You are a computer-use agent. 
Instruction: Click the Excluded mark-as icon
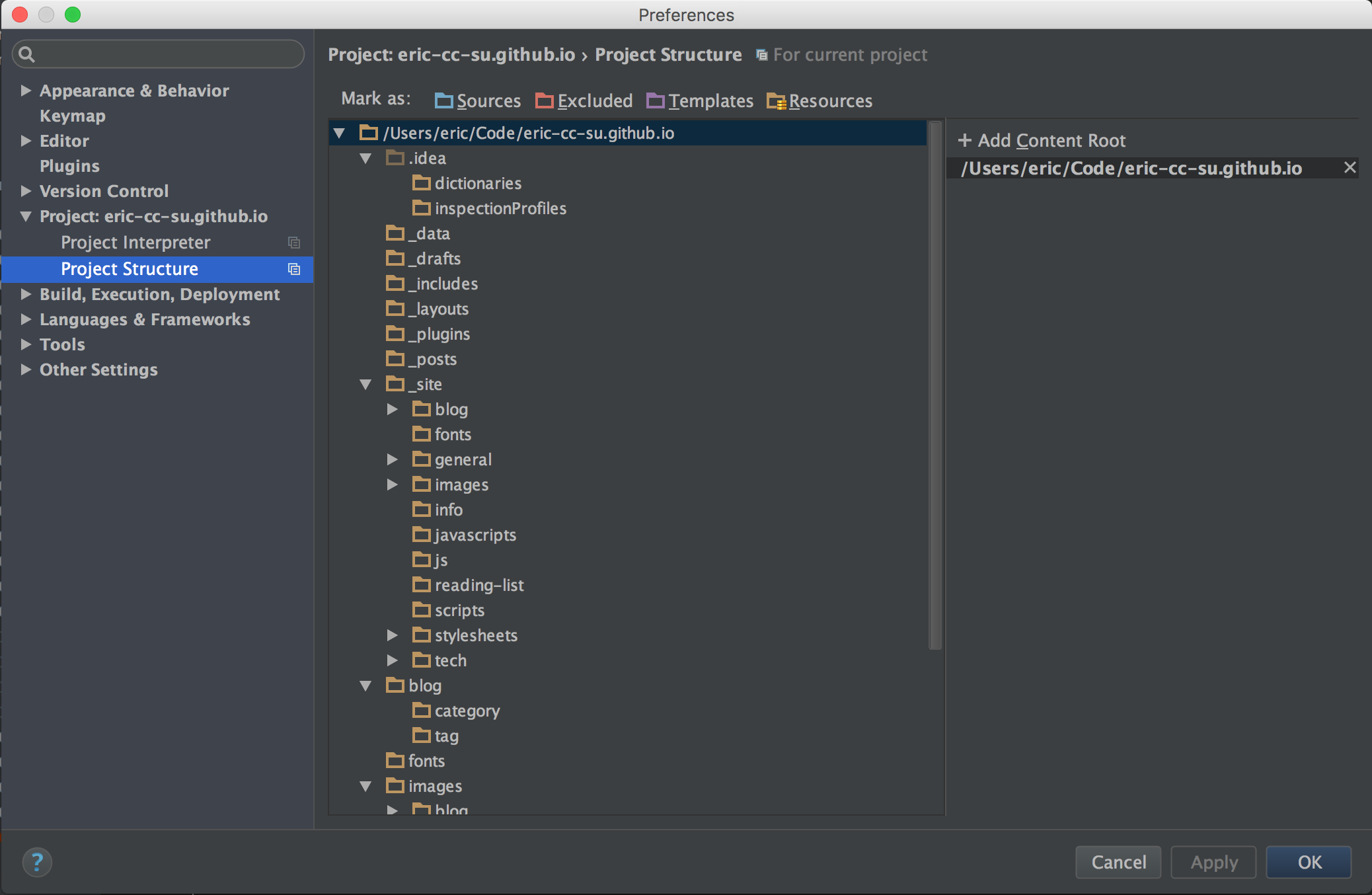[x=546, y=100]
